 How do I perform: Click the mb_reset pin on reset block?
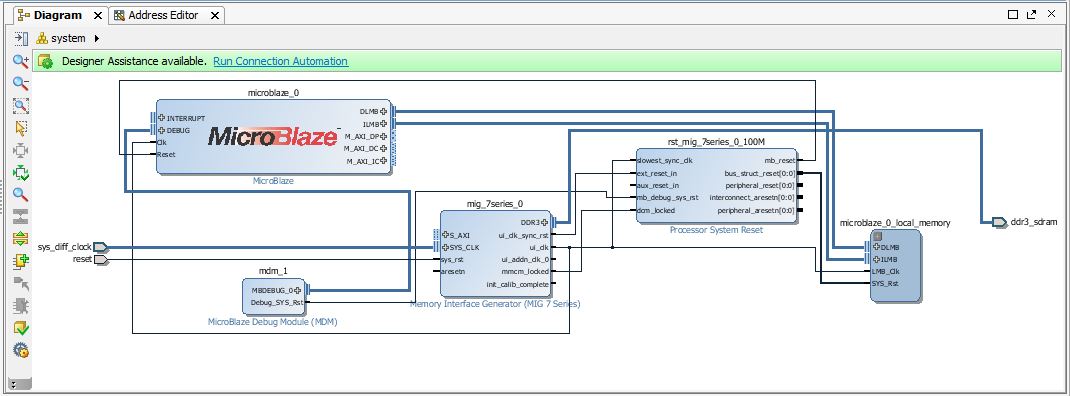(x=779, y=160)
